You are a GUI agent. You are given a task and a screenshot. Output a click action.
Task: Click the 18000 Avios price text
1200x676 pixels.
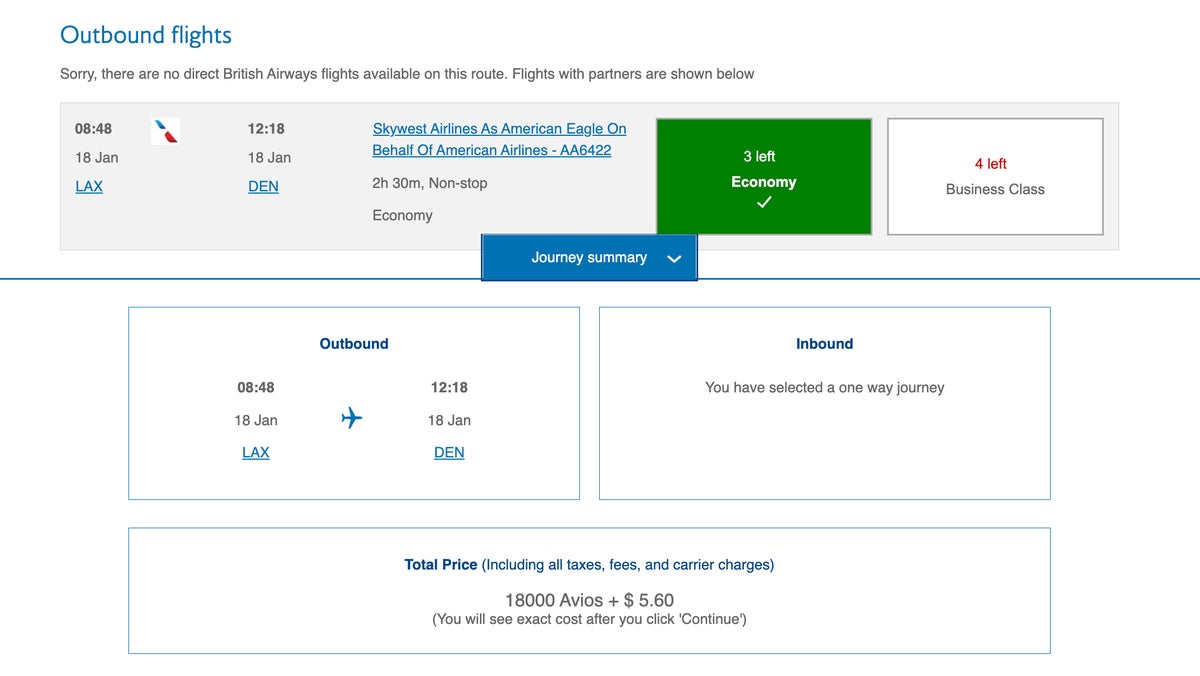[588, 600]
